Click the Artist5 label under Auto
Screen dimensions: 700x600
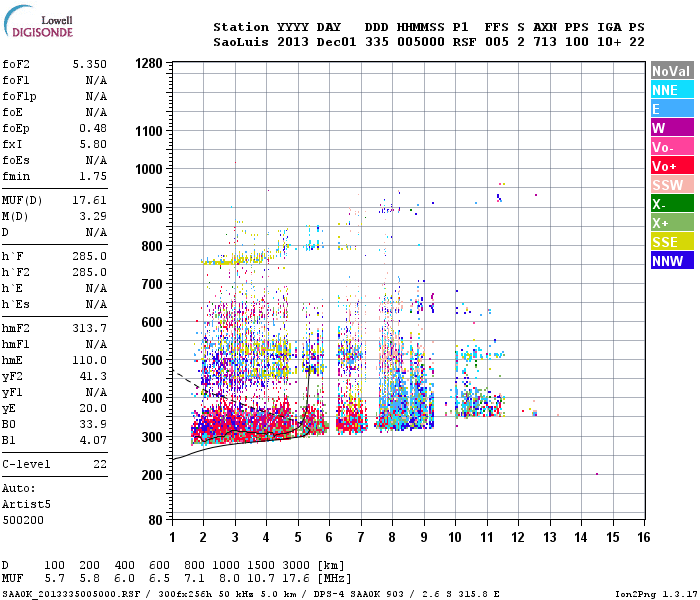point(26,504)
